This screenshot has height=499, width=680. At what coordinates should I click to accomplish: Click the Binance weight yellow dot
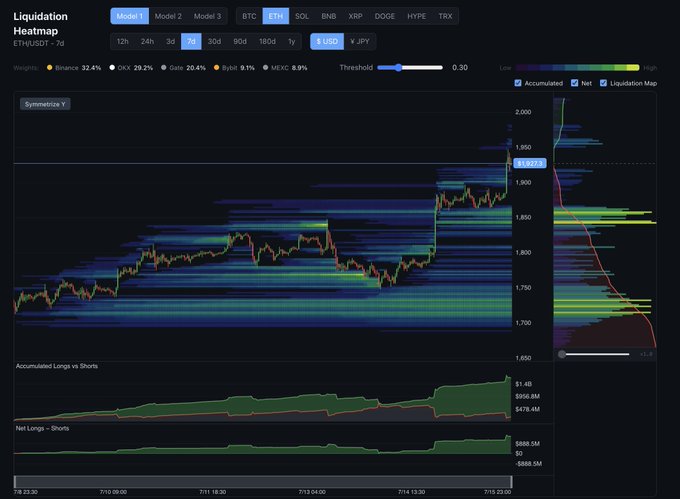pyautogui.click(x=49, y=67)
